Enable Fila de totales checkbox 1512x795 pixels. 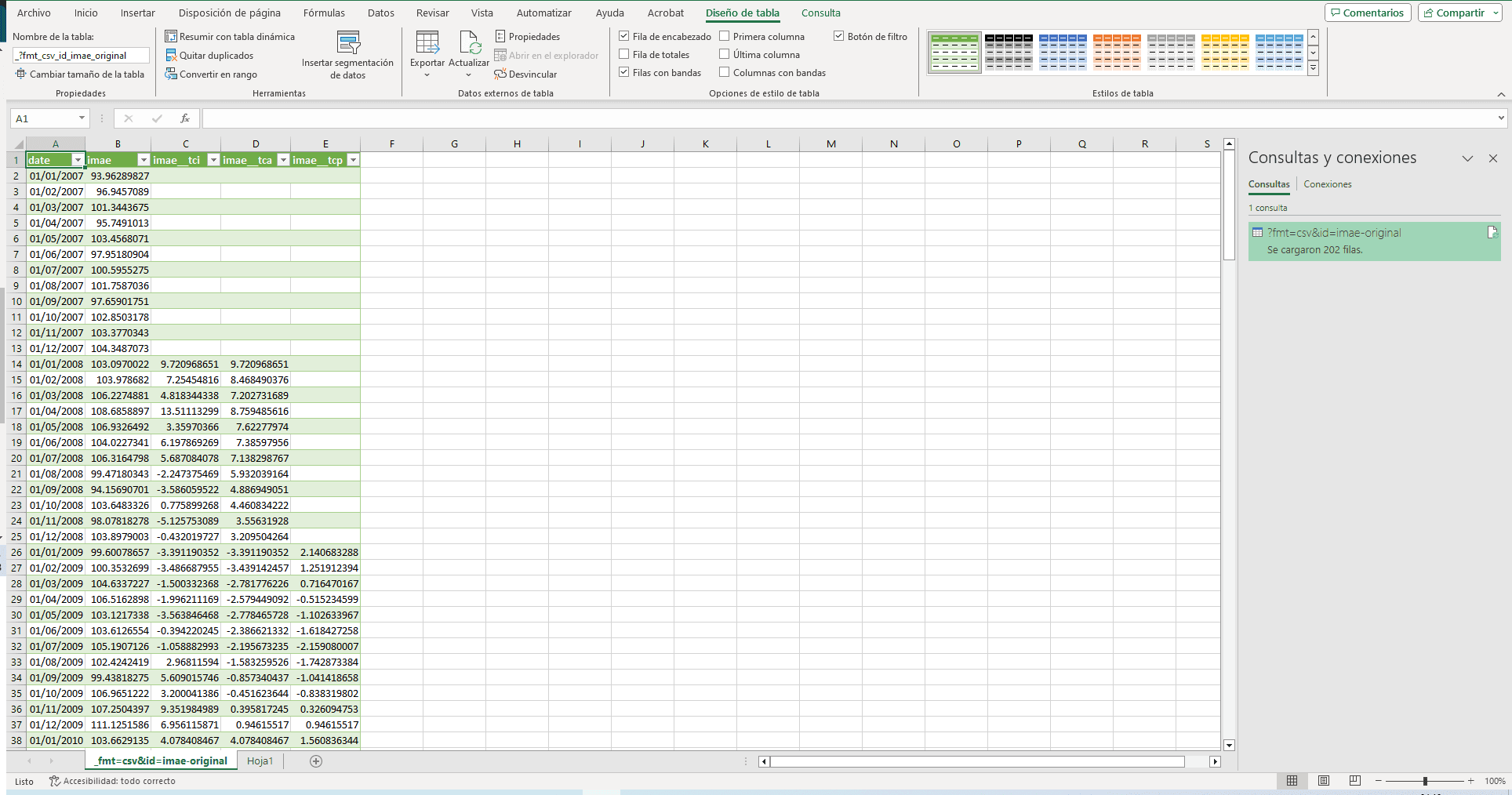click(624, 54)
